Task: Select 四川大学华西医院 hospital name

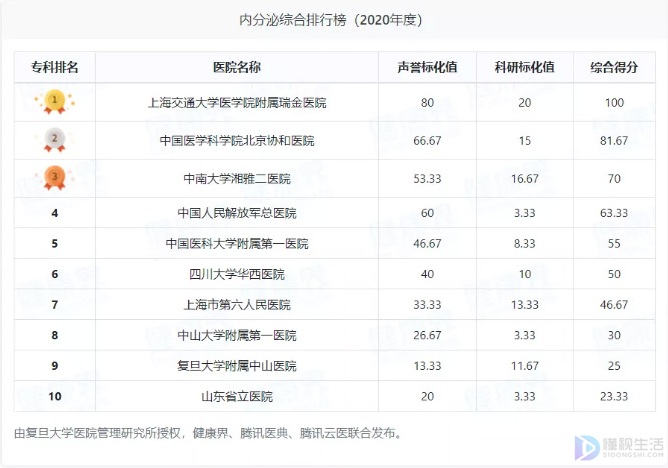Action: point(237,274)
